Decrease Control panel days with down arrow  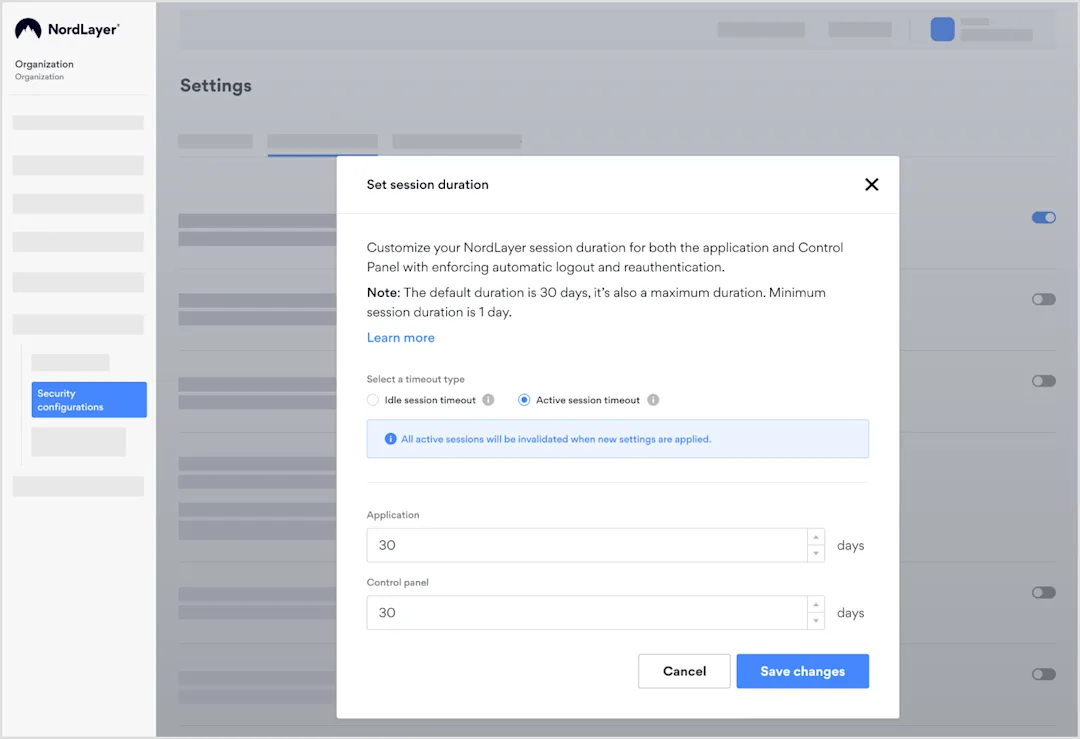coord(816,621)
